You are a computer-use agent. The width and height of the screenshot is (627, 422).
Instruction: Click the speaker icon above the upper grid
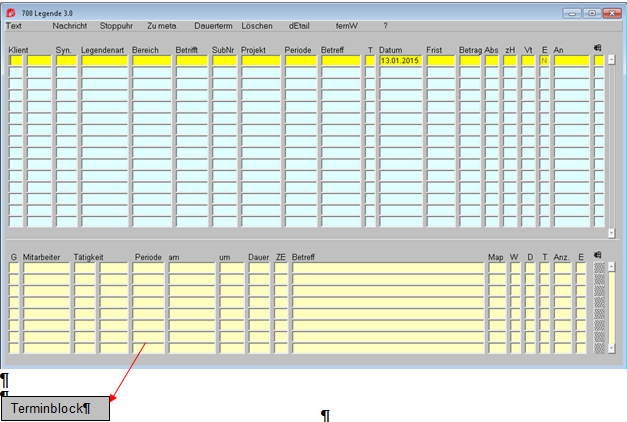pyautogui.click(x=597, y=48)
